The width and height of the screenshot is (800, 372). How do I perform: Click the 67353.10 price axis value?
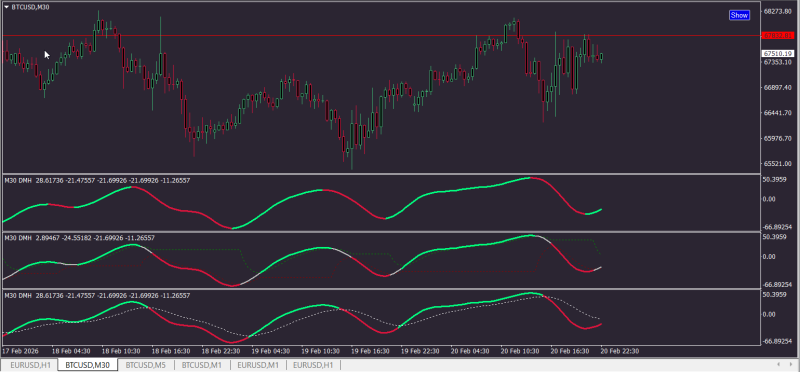coord(778,62)
